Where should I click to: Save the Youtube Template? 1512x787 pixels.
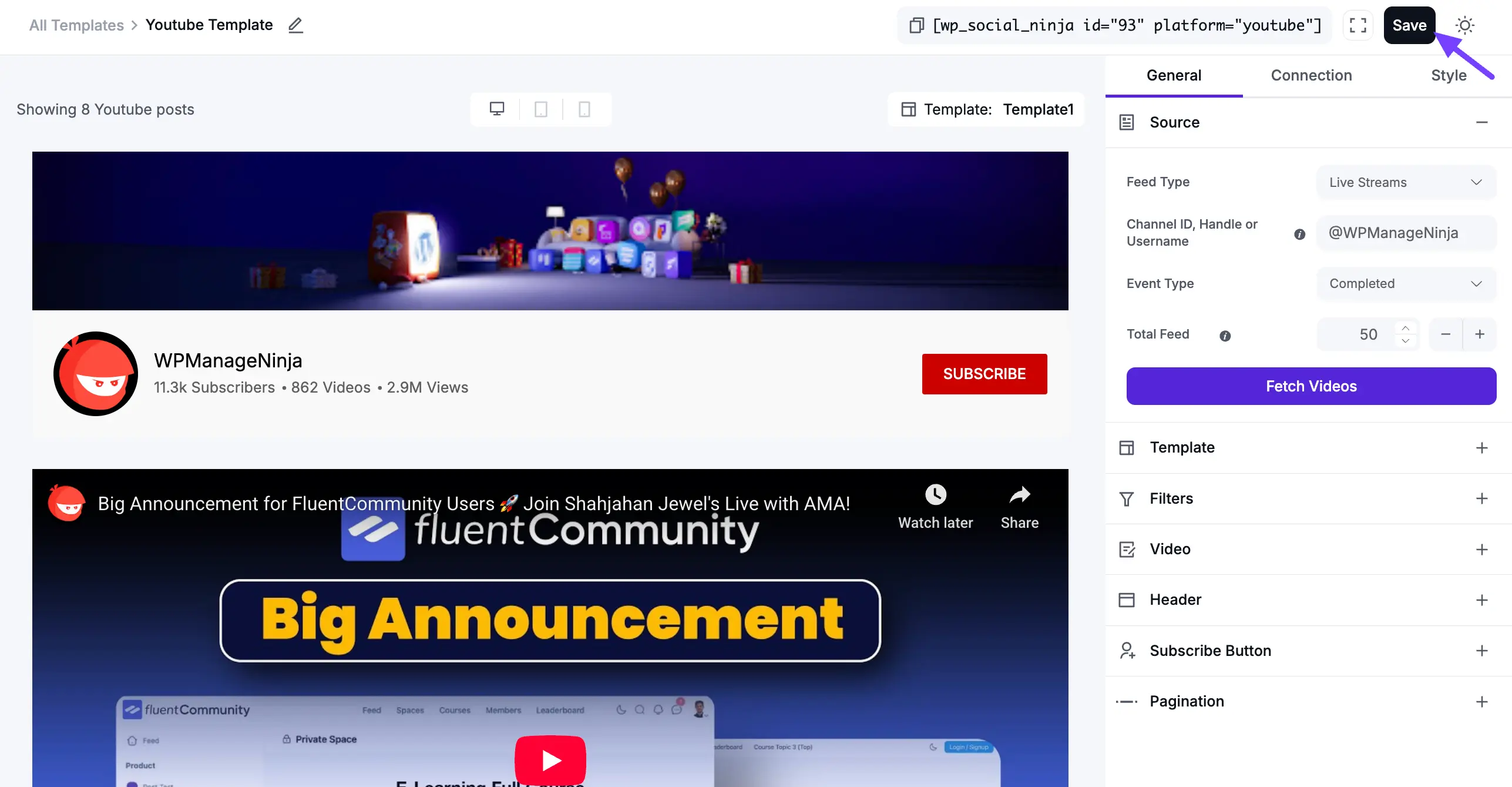pos(1409,25)
